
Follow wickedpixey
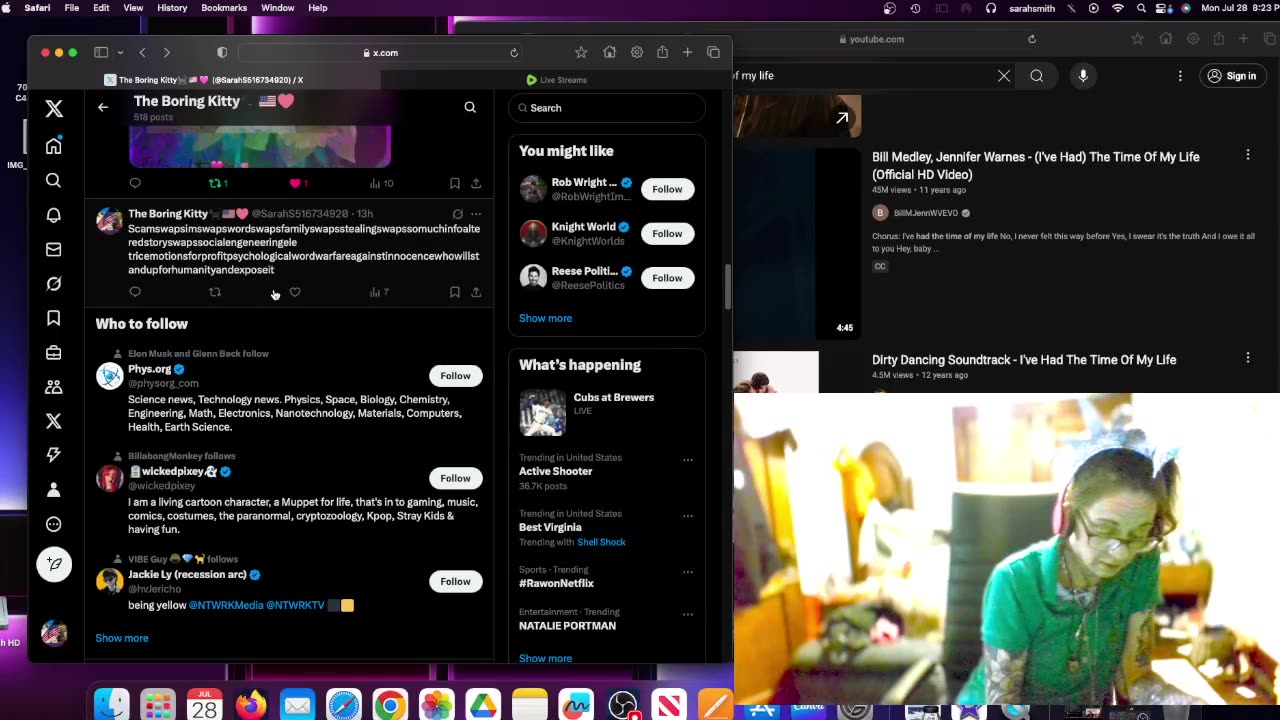[455, 478]
